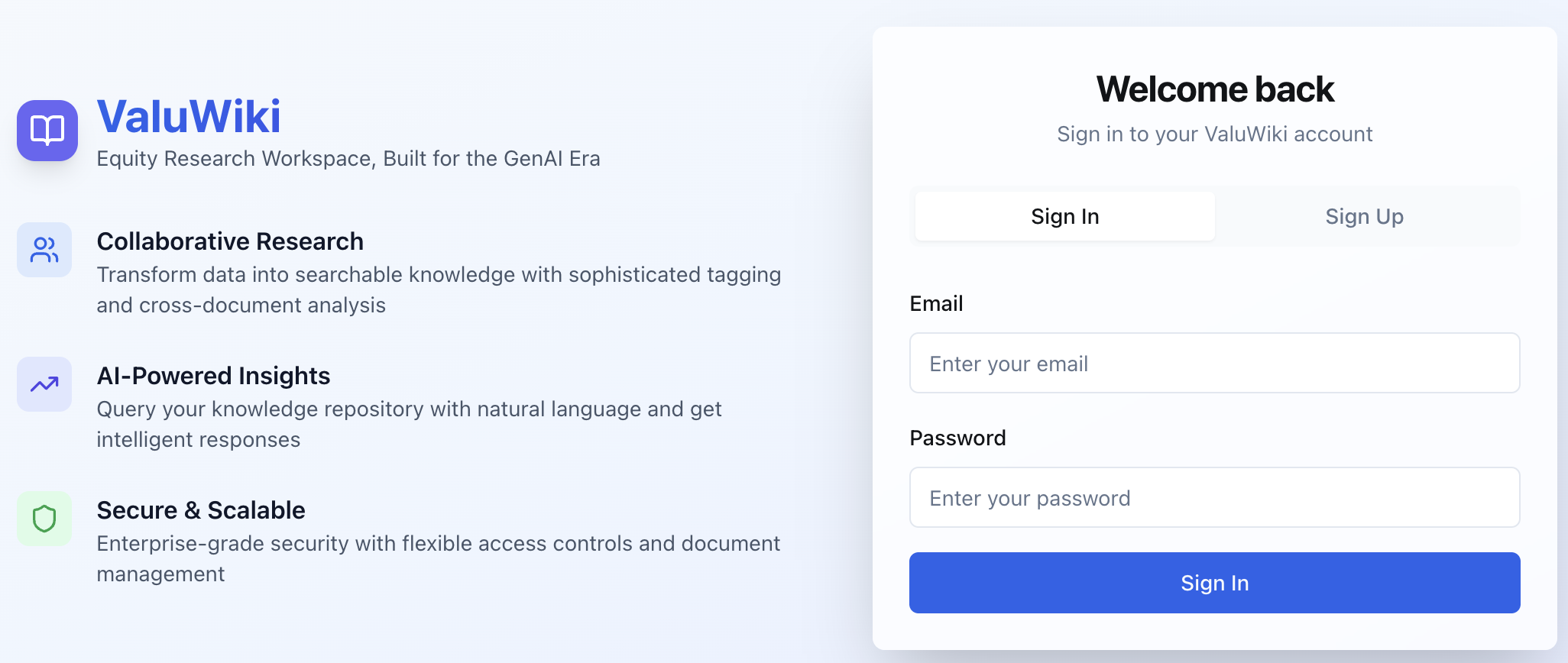
Task: Click the Secure & Scalable shield icon
Action: [x=44, y=519]
